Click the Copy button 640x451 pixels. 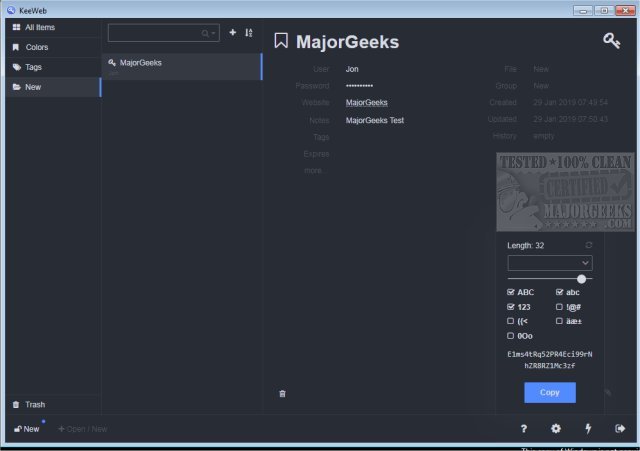550,392
